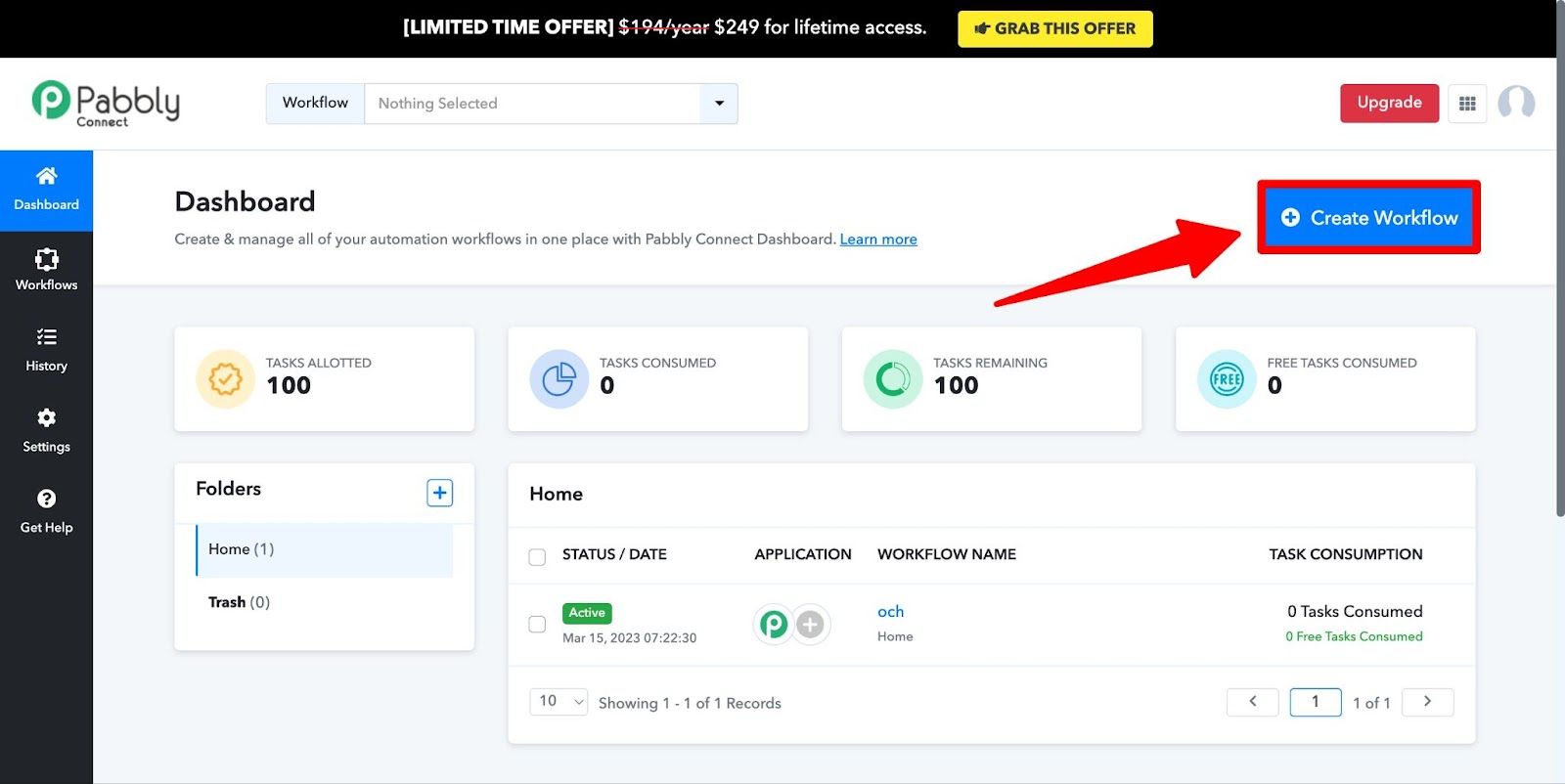The width and height of the screenshot is (1565, 784).
Task: Click the Tasks Consumed pie chart icon
Action: [559, 379]
